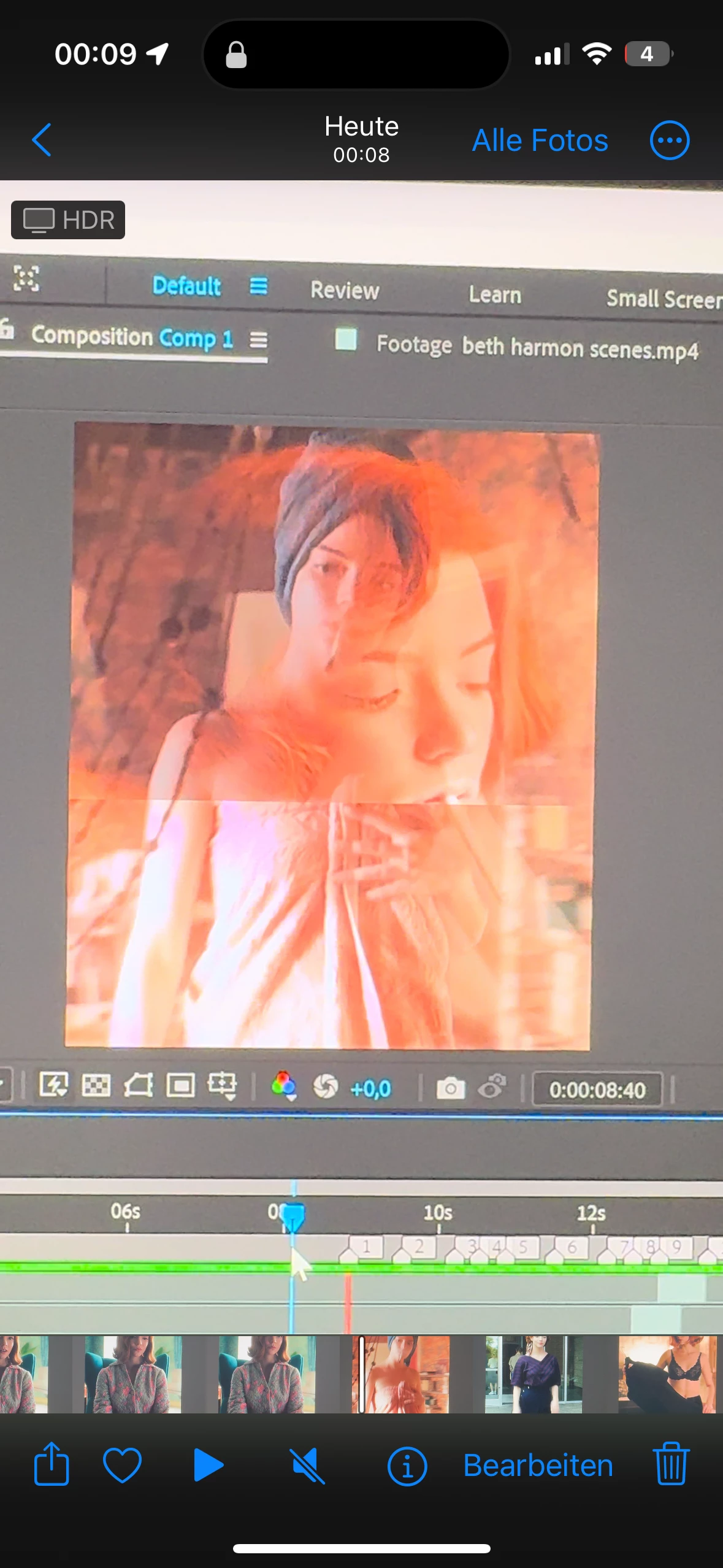
Task: Click the green render cache bar
Action: (362, 1267)
